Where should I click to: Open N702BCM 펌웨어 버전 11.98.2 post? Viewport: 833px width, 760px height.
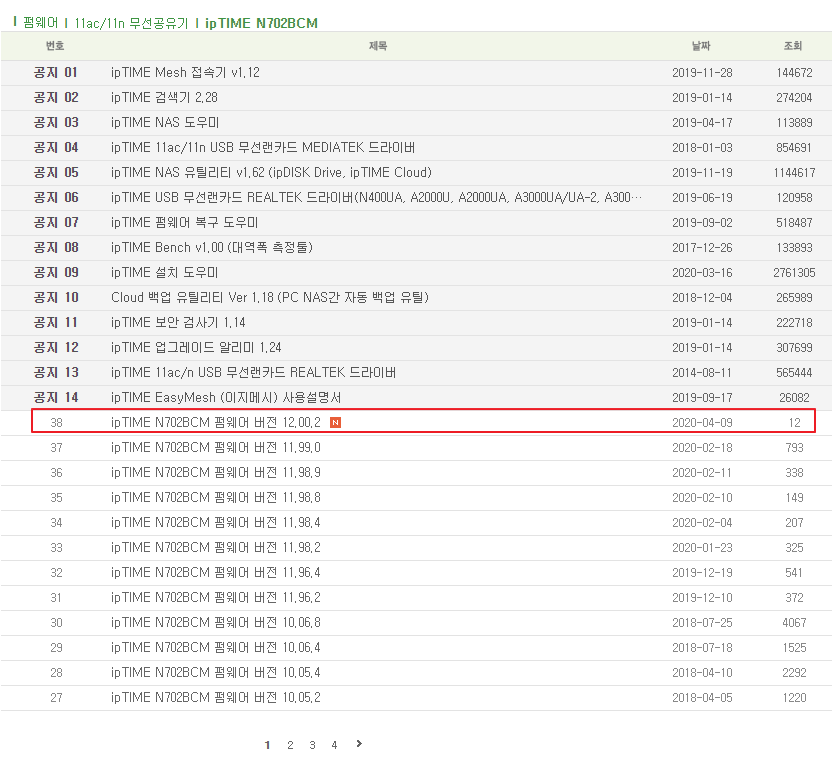[x=216, y=548]
